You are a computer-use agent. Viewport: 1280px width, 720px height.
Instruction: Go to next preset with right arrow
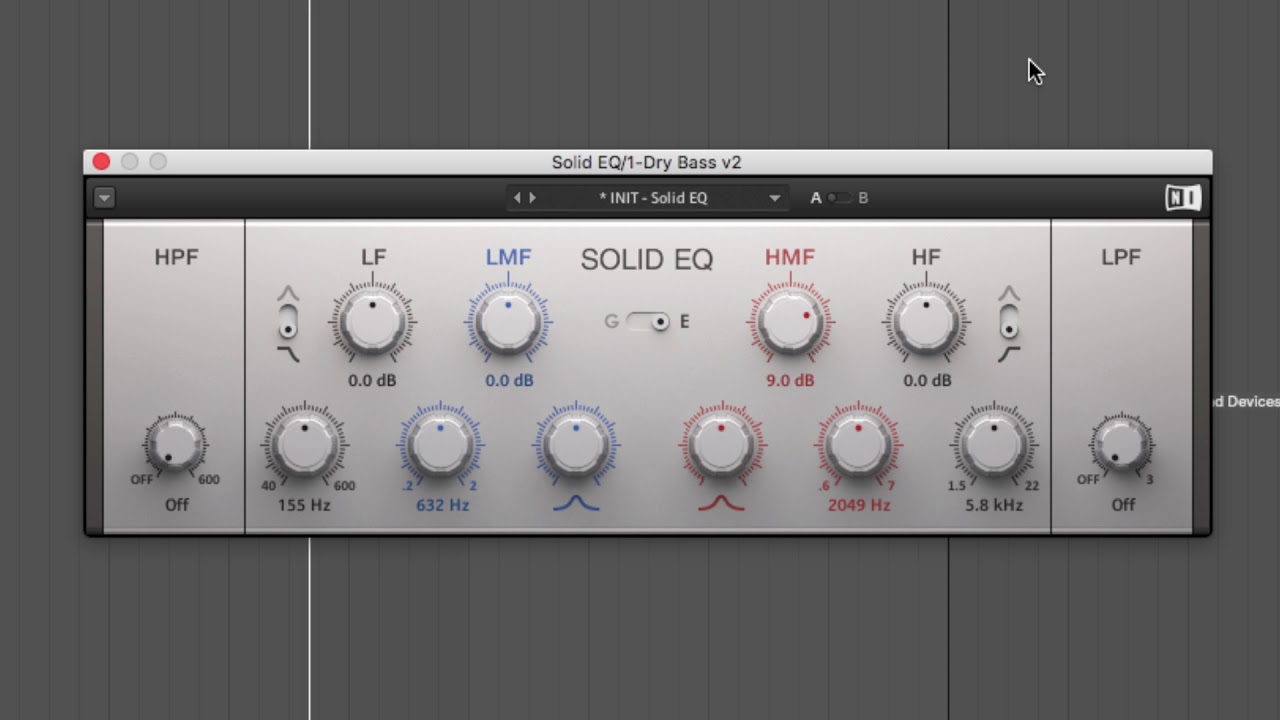(x=532, y=198)
